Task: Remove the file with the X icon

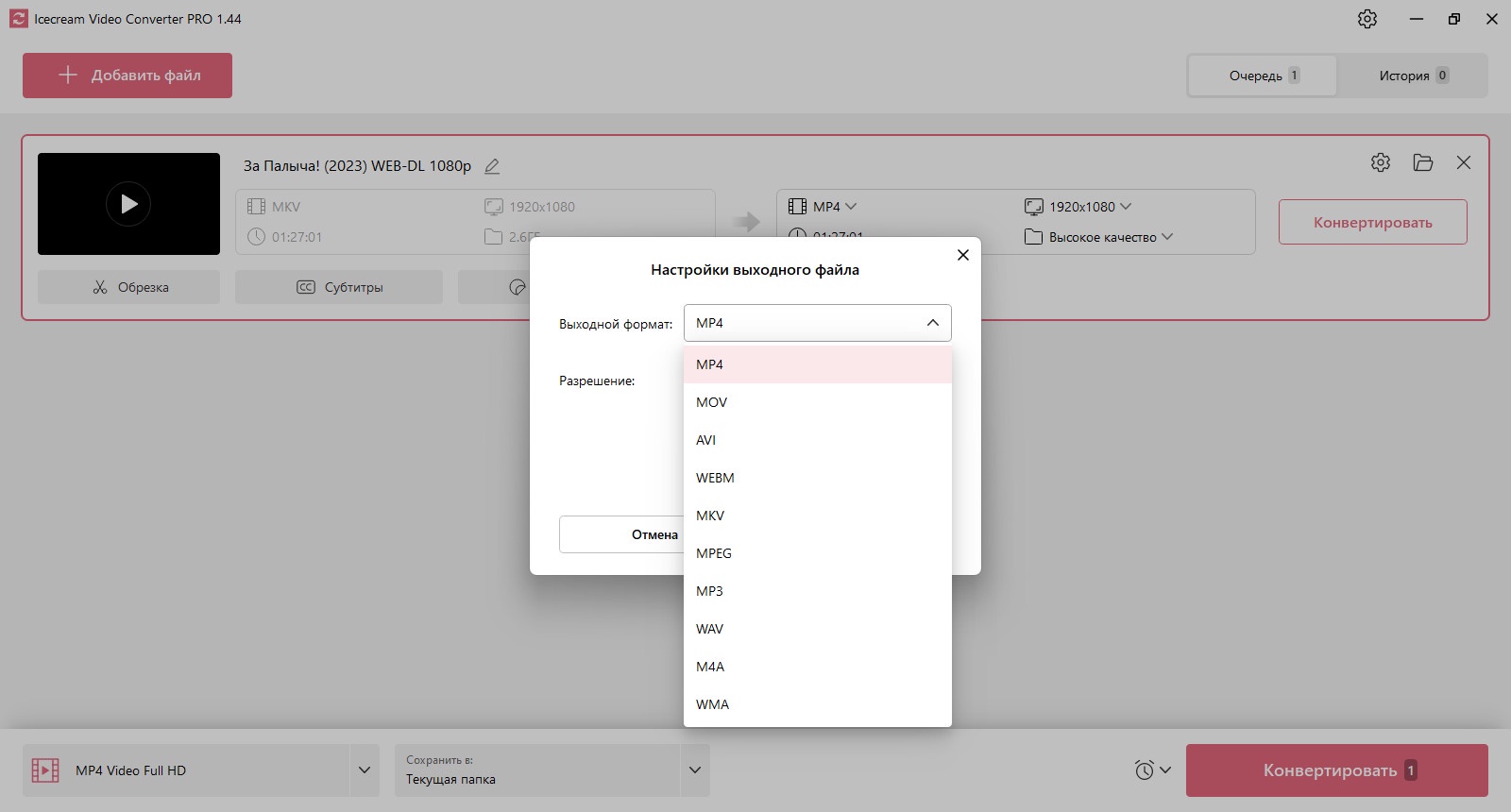Action: [x=1464, y=162]
